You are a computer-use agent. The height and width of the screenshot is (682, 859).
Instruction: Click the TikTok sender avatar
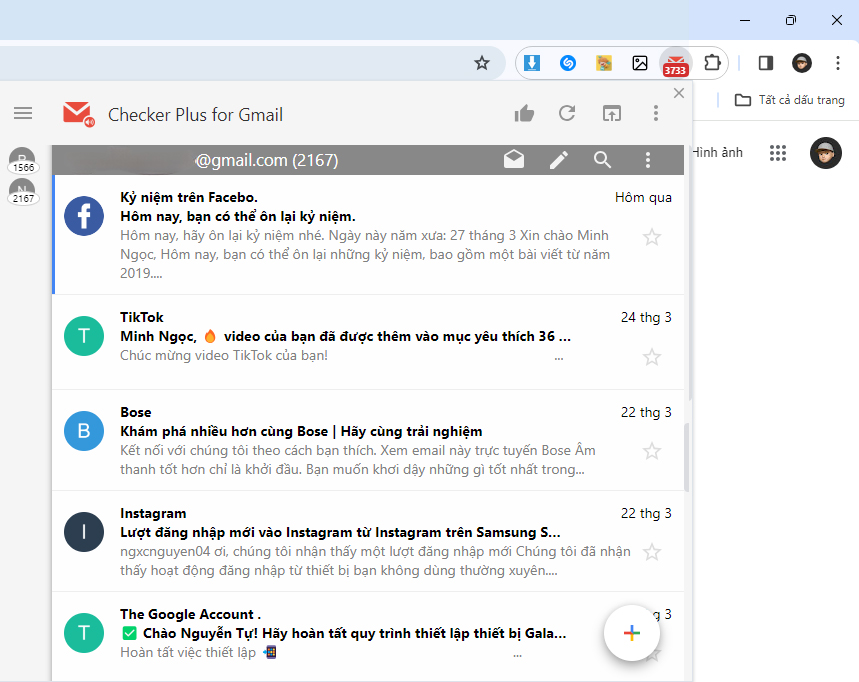tap(84, 336)
